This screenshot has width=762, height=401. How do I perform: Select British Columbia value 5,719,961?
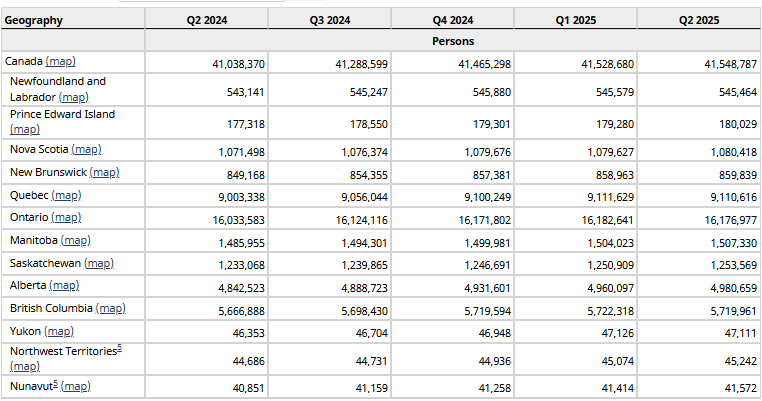click(734, 311)
